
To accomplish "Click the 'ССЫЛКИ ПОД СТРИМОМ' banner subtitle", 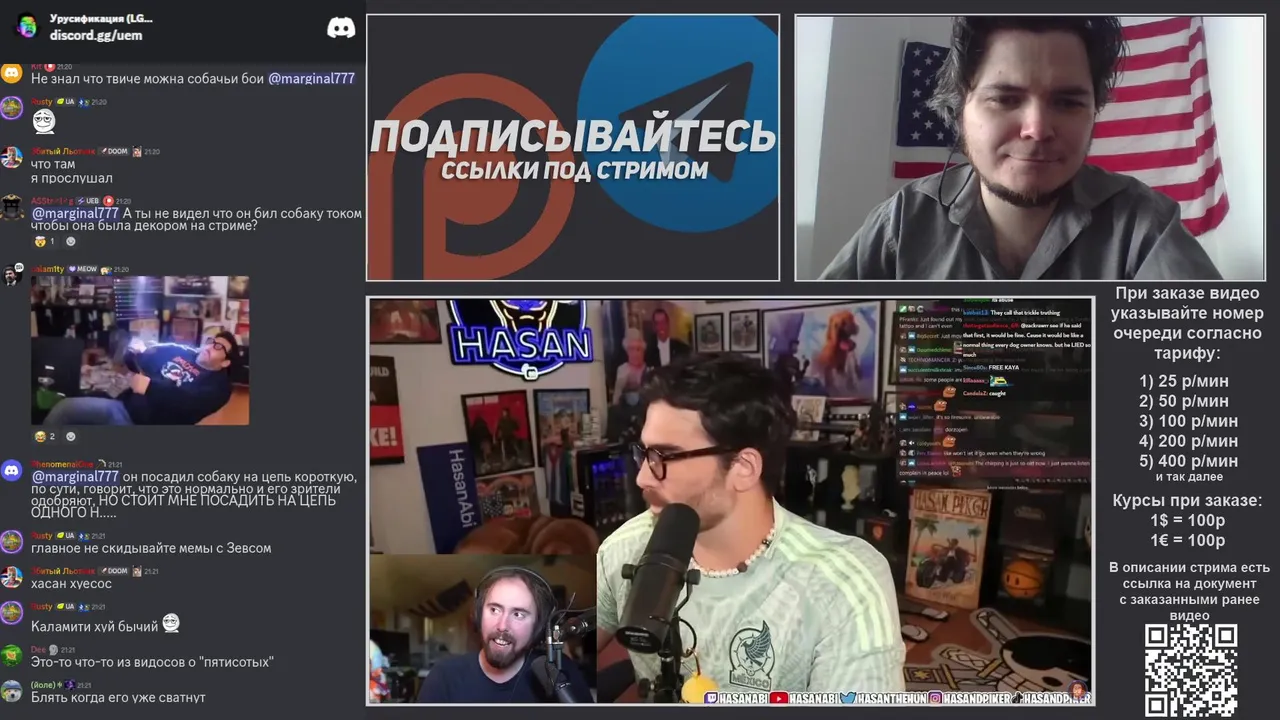I will click(x=574, y=170).
